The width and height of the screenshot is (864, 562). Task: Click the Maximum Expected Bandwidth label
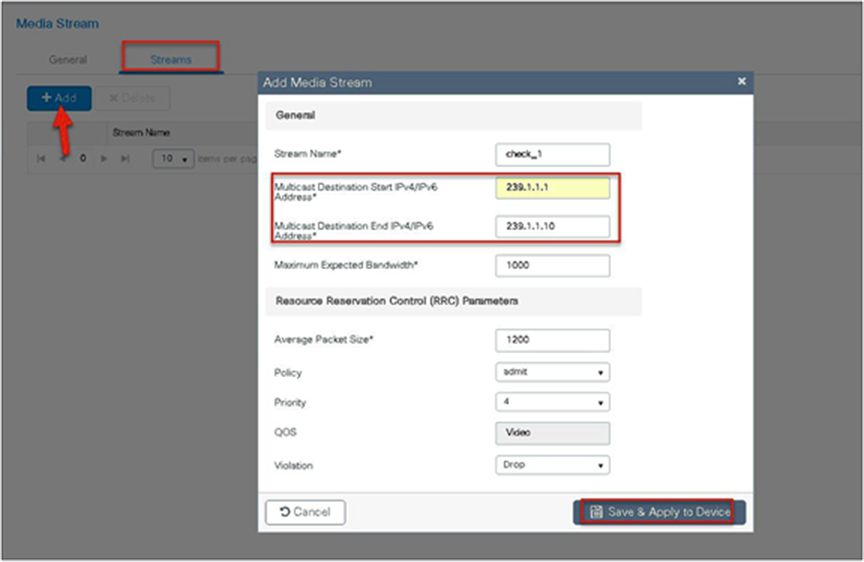[346, 265]
